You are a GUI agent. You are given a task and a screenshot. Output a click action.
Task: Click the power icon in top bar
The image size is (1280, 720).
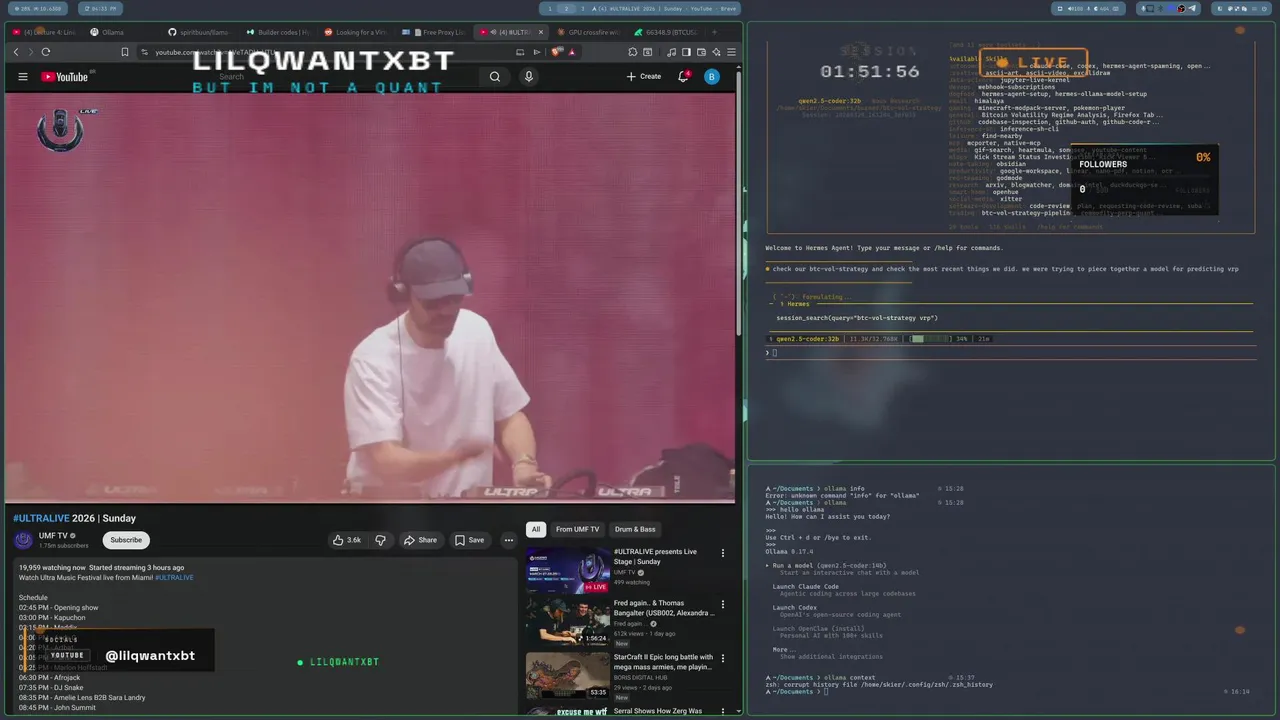(1264, 8)
